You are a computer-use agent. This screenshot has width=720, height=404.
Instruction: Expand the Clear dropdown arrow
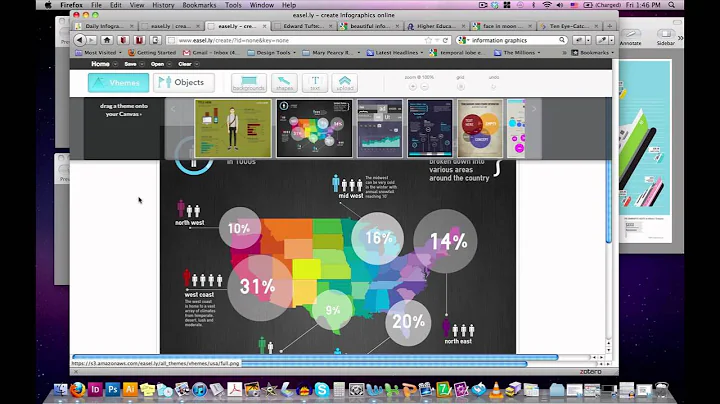(x=197, y=64)
